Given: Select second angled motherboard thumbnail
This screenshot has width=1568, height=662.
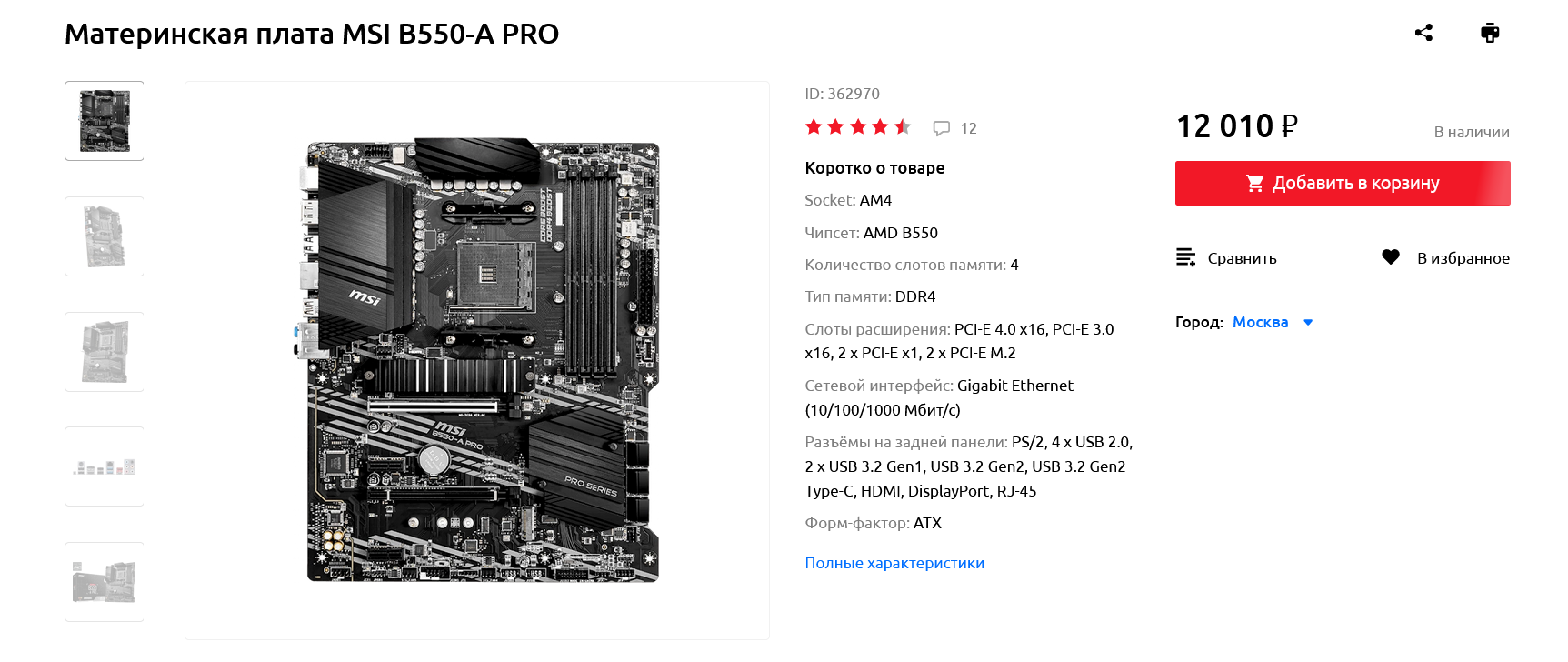Looking at the screenshot, I should [x=105, y=236].
